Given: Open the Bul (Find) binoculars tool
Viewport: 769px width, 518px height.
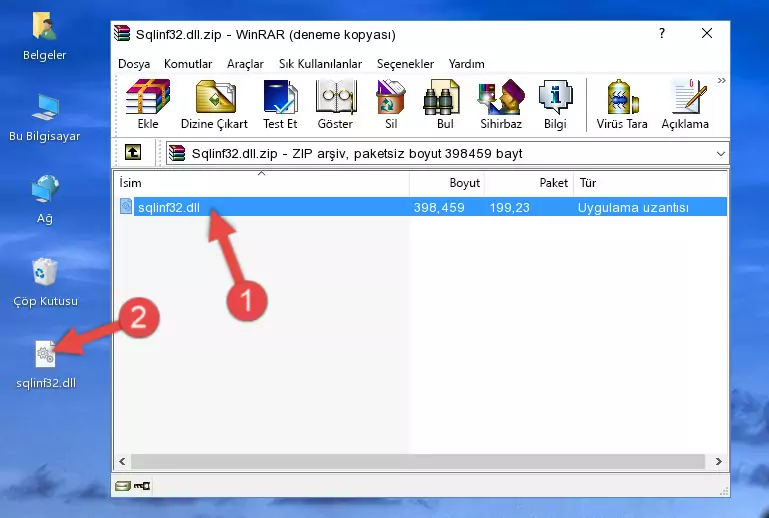Looking at the screenshot, I should click(x=445, y=104).
